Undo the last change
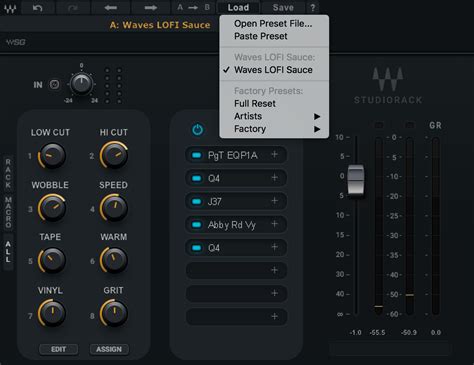The width and height of the screenshot is (474, 365). 38,7
